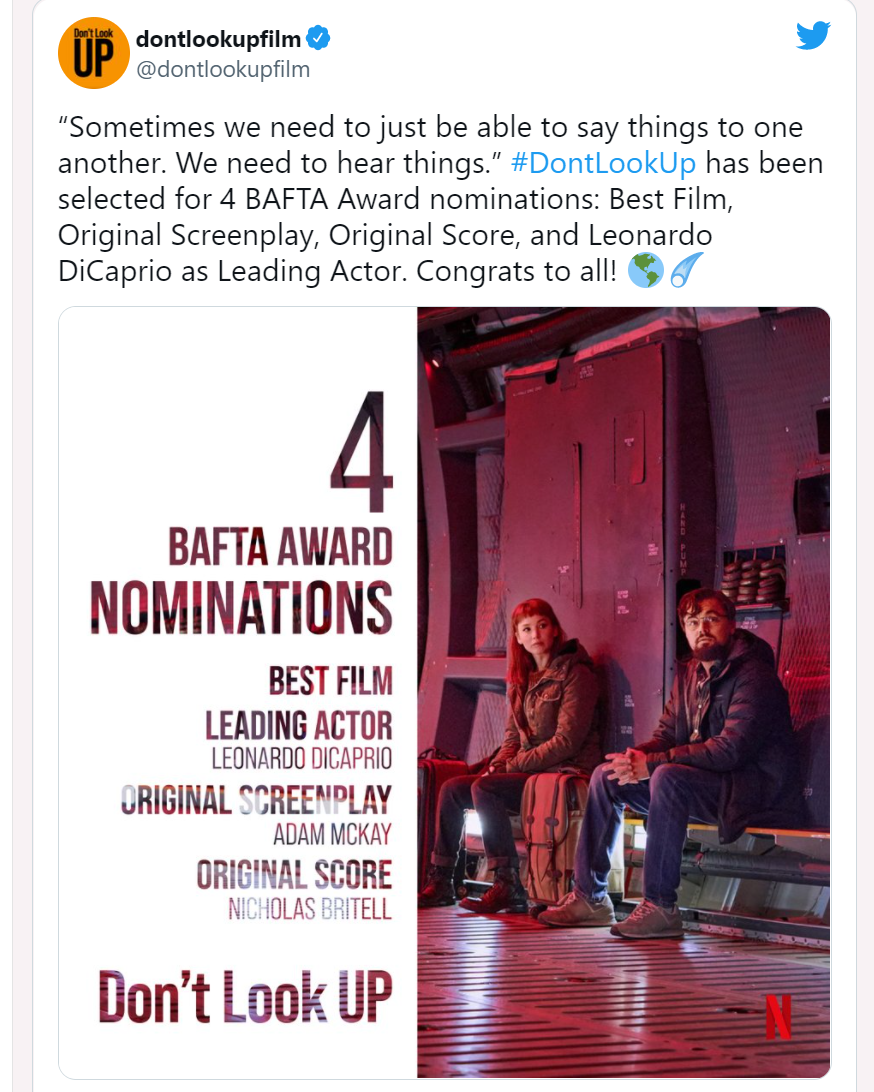
Task: Open the @dontlookupfilm handle
Action: coord(223,70)
